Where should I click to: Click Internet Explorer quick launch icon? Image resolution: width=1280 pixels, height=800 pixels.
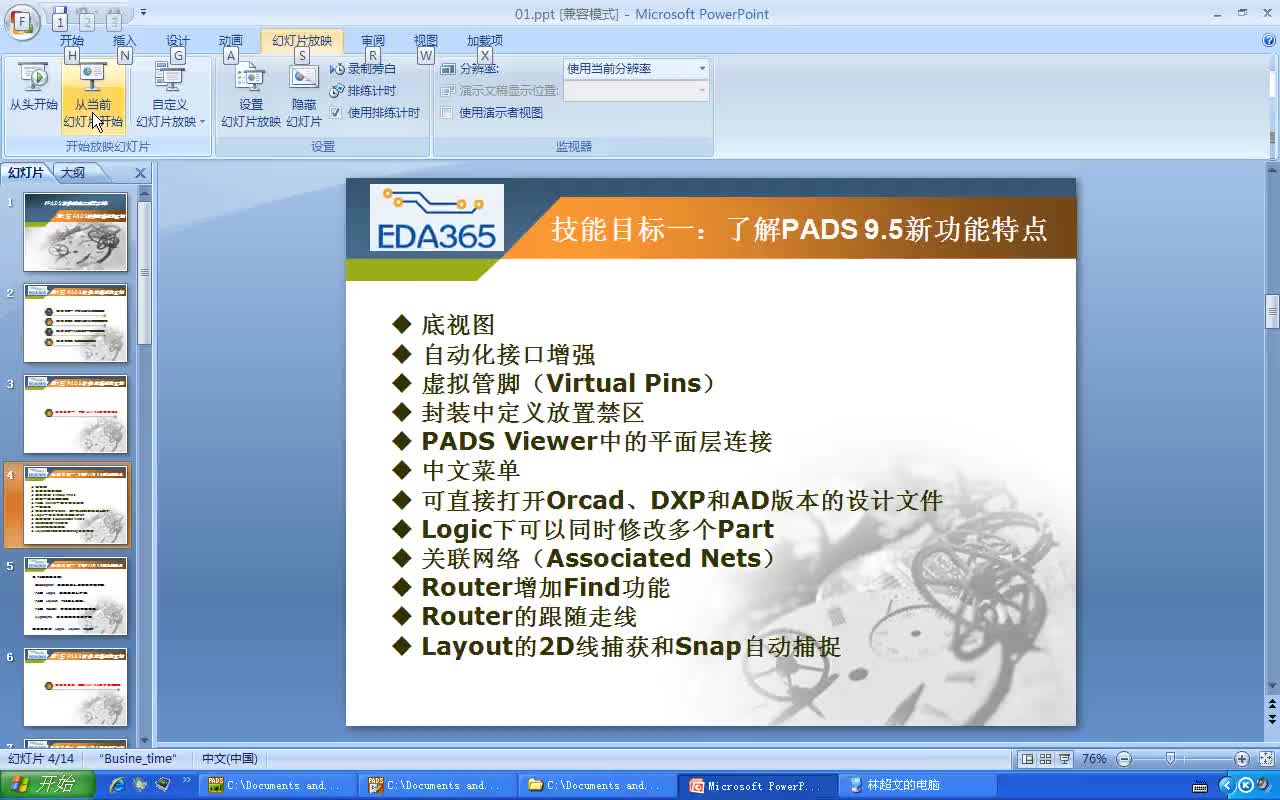click(x=117, y=785)
